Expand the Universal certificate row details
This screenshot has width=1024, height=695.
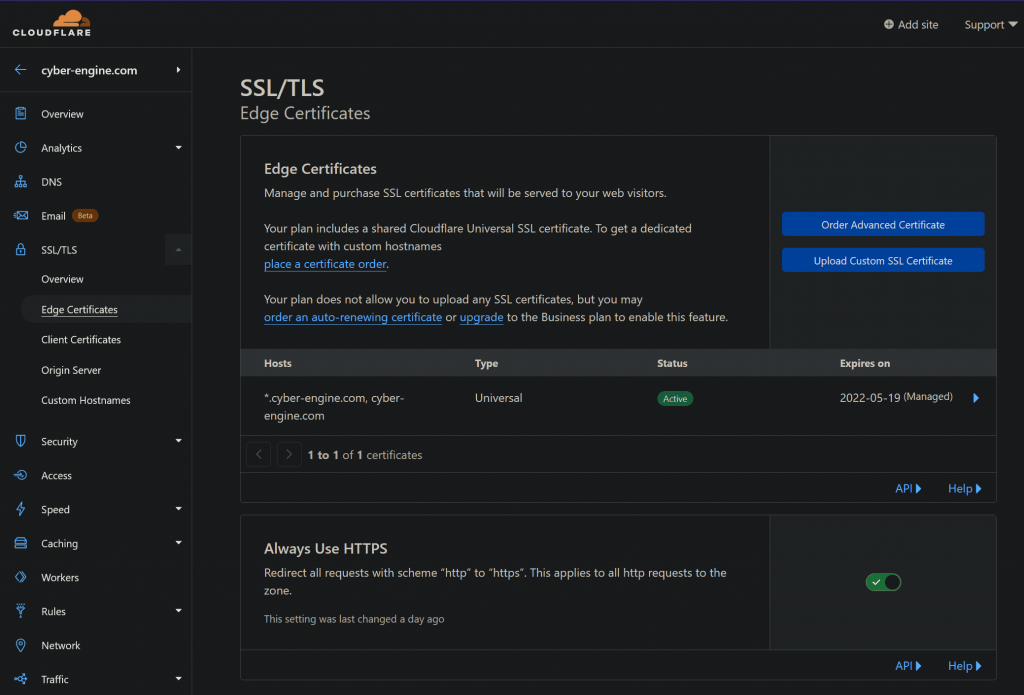[x=976, y=398]
